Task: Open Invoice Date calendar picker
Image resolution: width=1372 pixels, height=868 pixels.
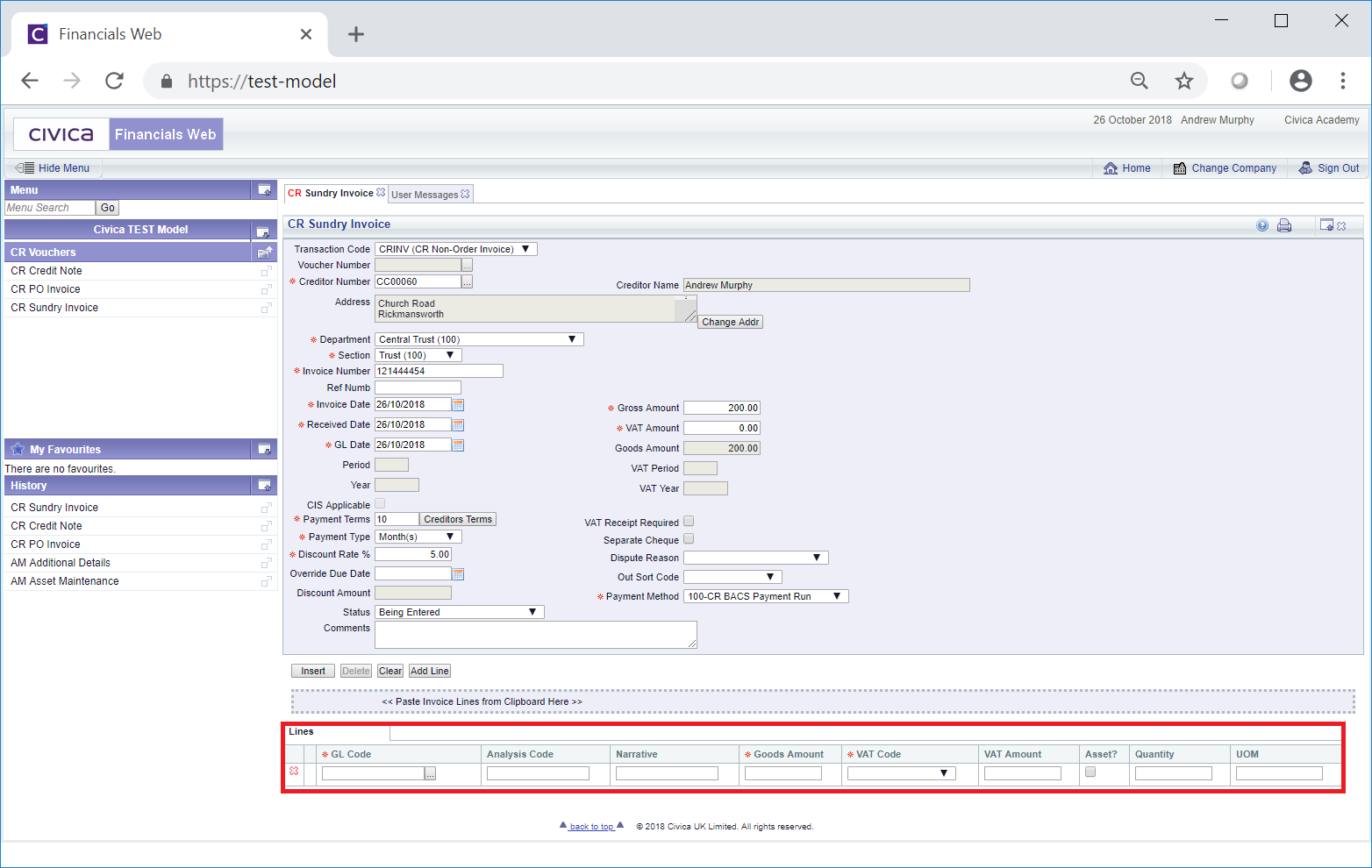Action: coord(458,405)
